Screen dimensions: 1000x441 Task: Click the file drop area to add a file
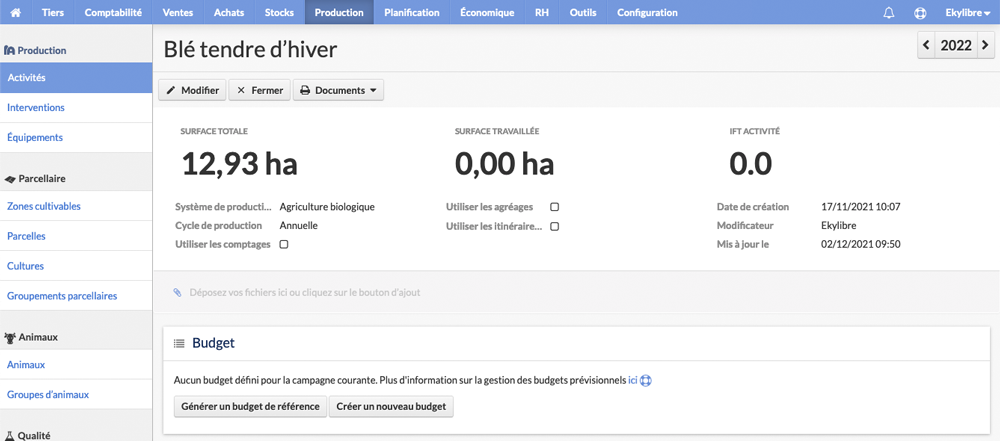[576, 292]
